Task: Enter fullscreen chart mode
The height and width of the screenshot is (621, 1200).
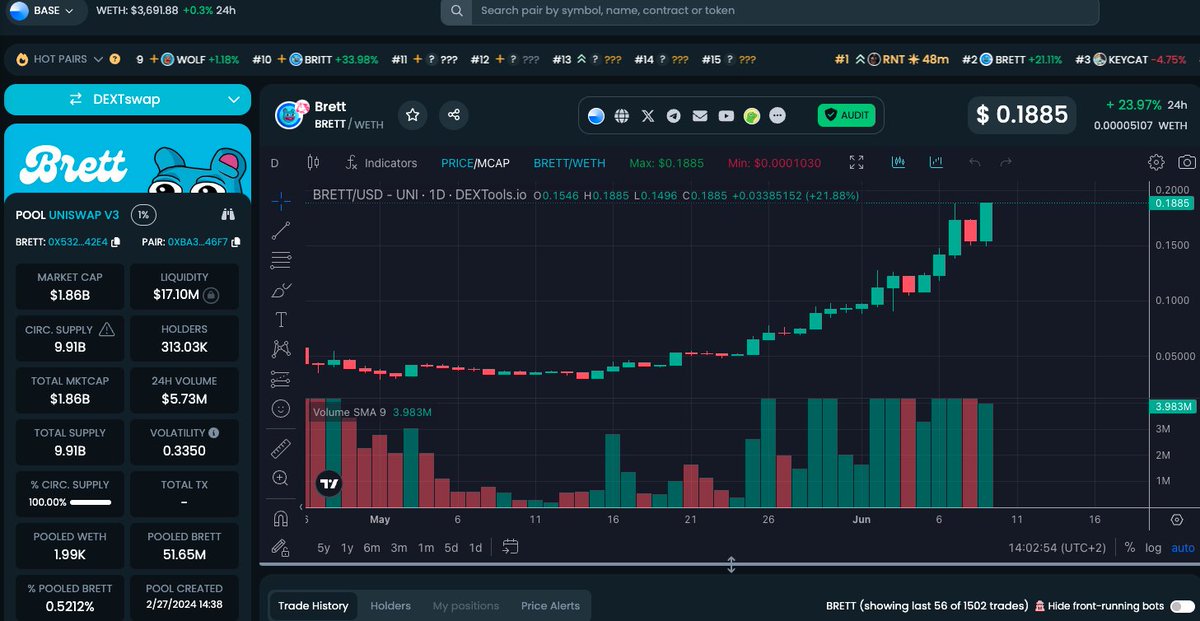Action: click(x=857, y=162)
